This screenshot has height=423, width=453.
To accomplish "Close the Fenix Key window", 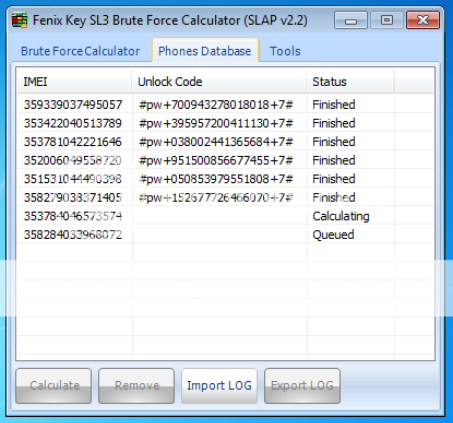I will (x=423, y=20).
